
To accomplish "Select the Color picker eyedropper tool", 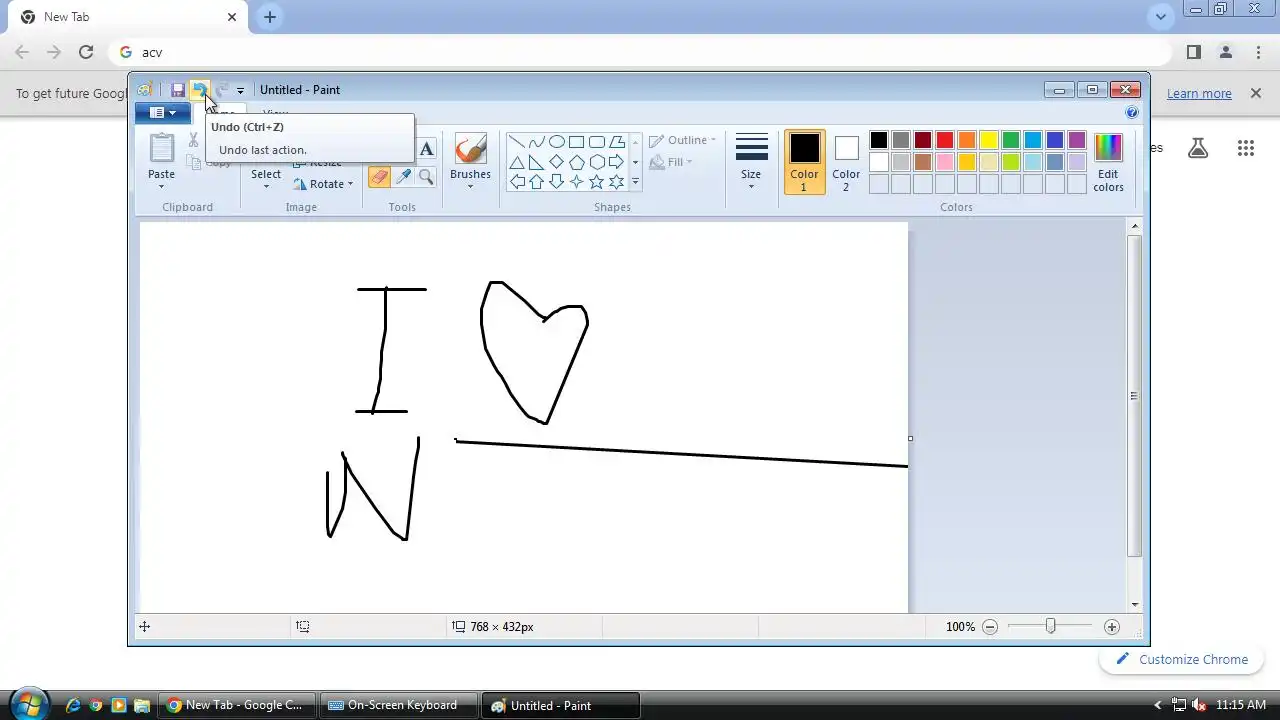I will 403,177.
